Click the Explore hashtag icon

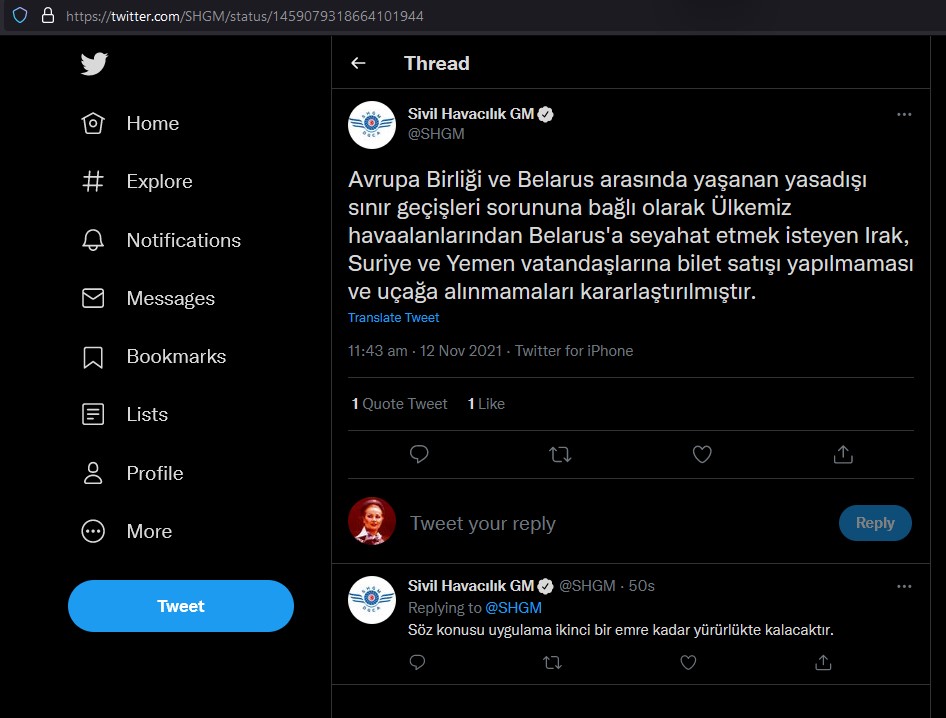coord(93,182)
